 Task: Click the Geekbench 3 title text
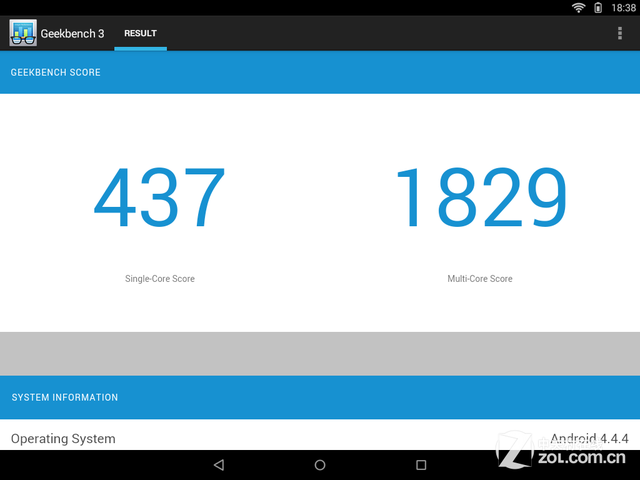coord(72,33)
